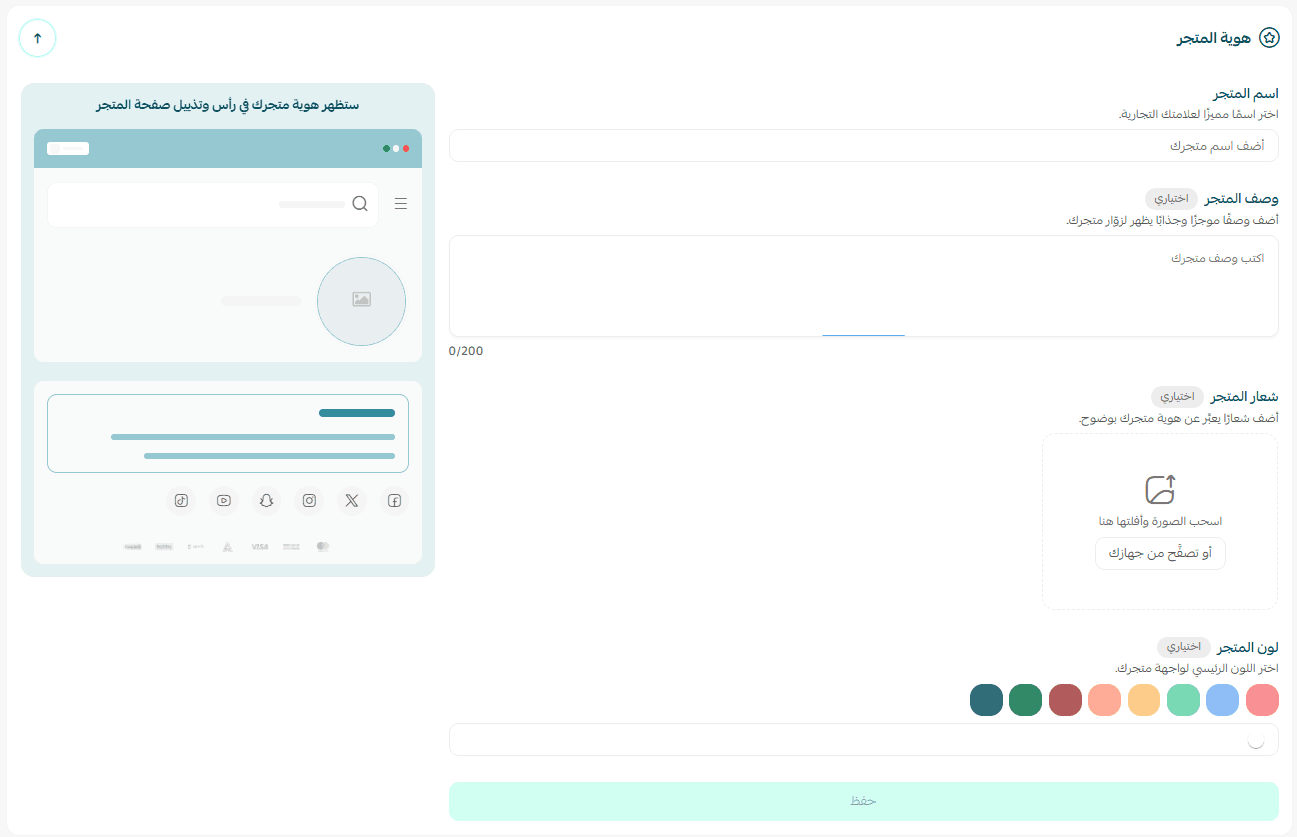Viewport: 1297px width, 837px height.
Task: Choose the brownish-red color swatch
Action: click(x=1065, y=700)
